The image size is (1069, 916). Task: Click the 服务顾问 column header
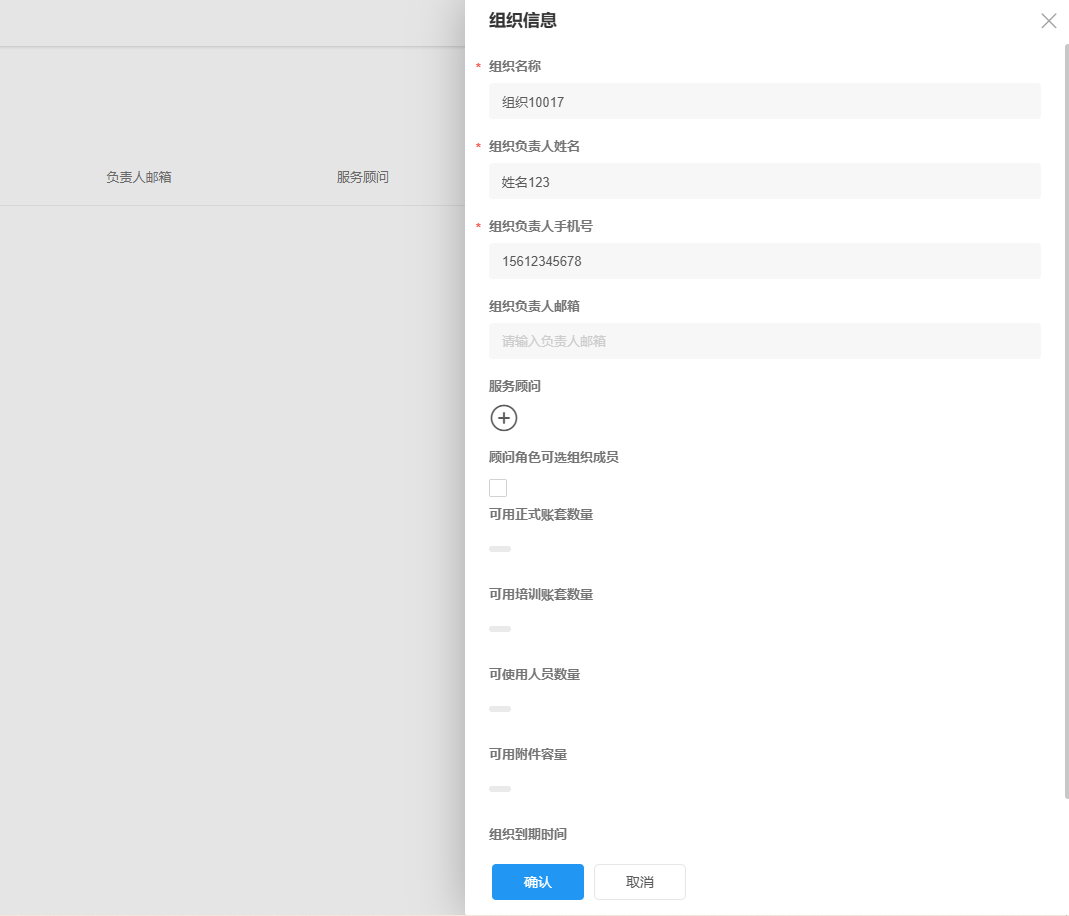[362, 177]
